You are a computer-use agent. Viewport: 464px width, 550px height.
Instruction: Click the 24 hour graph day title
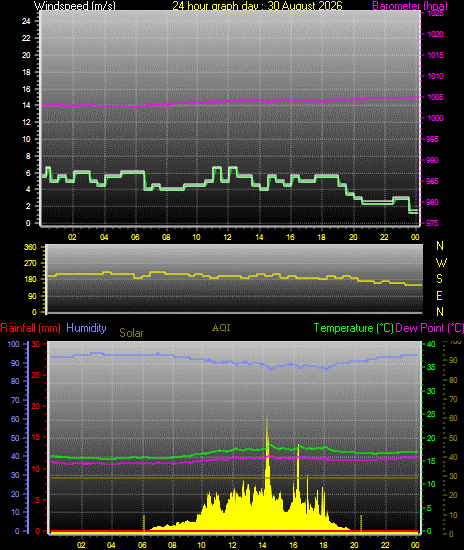tap(257, 6)
